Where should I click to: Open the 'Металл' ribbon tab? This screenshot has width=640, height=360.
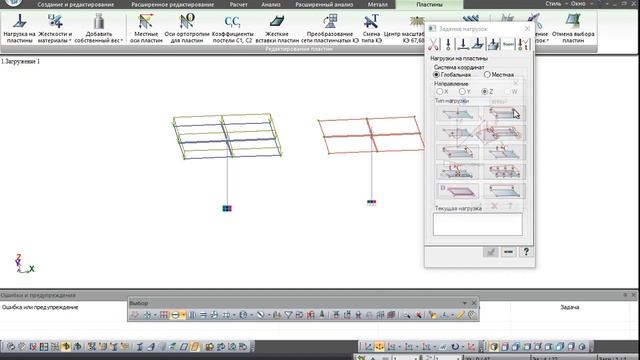pos(378,4)
